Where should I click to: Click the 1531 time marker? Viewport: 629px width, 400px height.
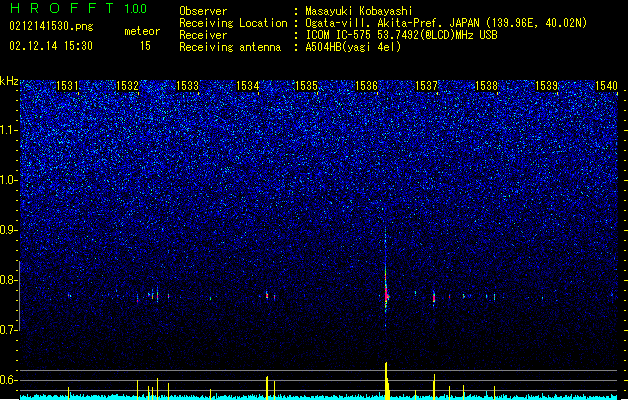click(x=67, y=85)
